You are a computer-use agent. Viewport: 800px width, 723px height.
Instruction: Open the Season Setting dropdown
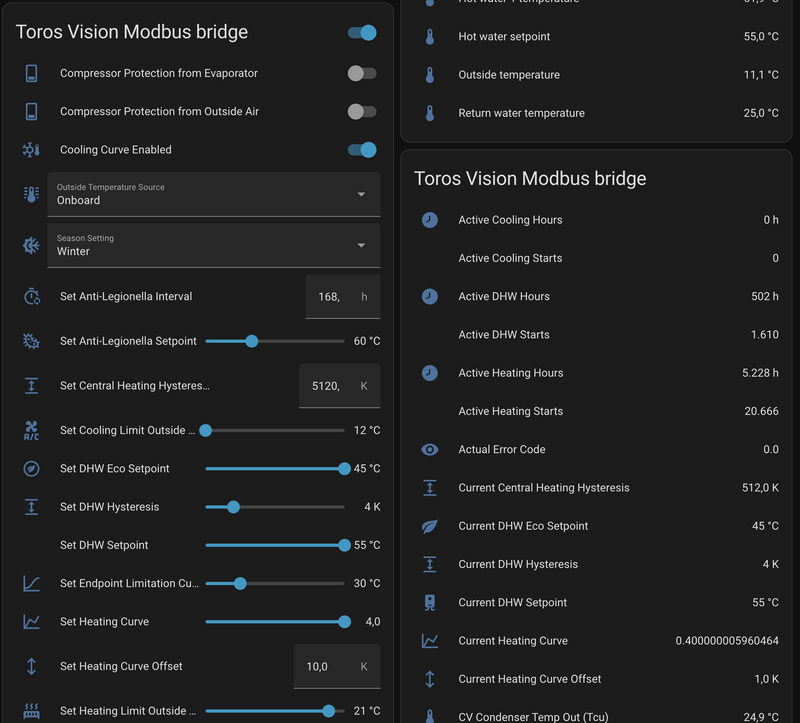click(x=213, y=245)
